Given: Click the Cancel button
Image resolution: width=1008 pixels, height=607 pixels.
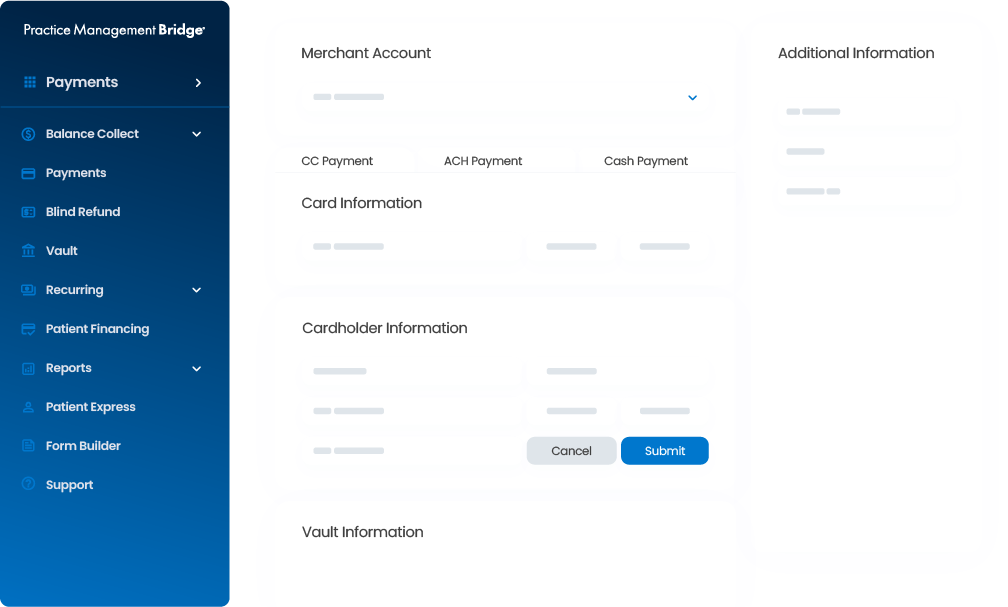Looking at the screenshot, I should tap(571, 450).
